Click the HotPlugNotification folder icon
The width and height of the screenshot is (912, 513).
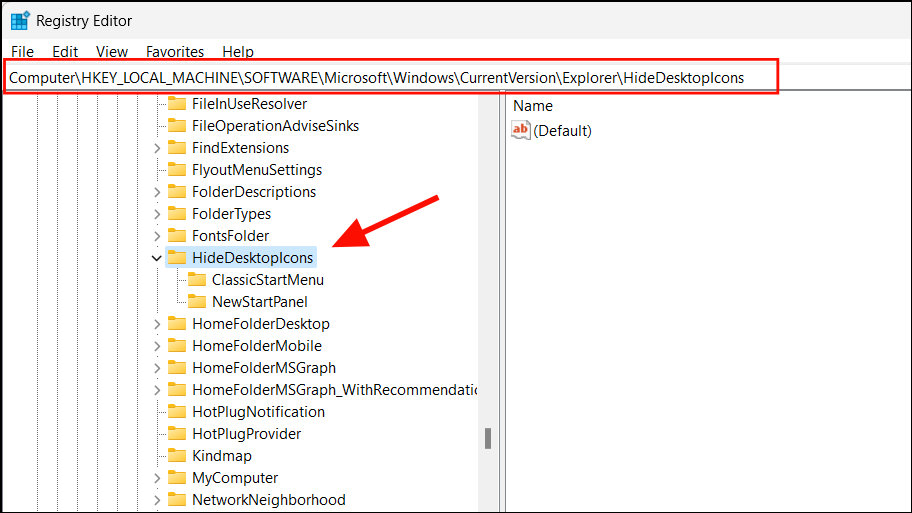(177, 412)
